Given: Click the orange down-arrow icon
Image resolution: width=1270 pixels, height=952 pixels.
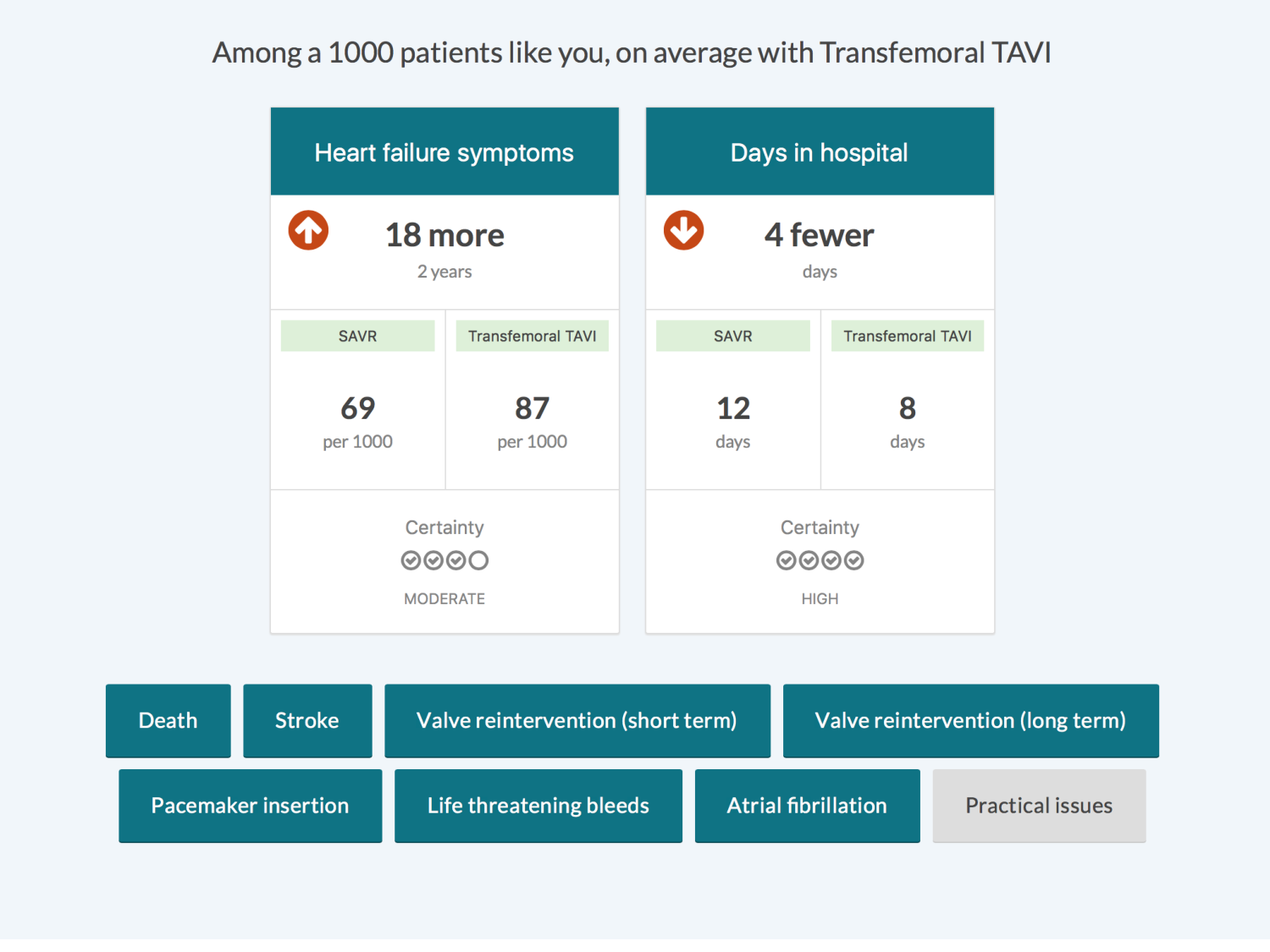Looking at the screenshot, I should [683, 230].
